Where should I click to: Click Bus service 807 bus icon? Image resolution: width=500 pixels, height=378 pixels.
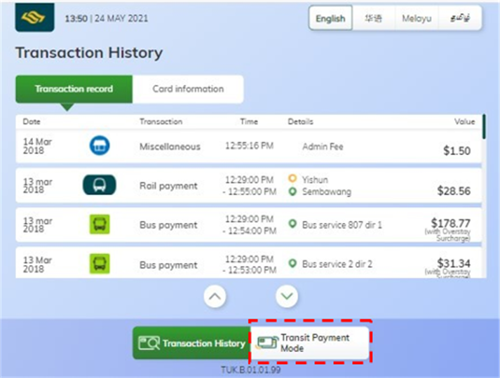pos(99,224)
